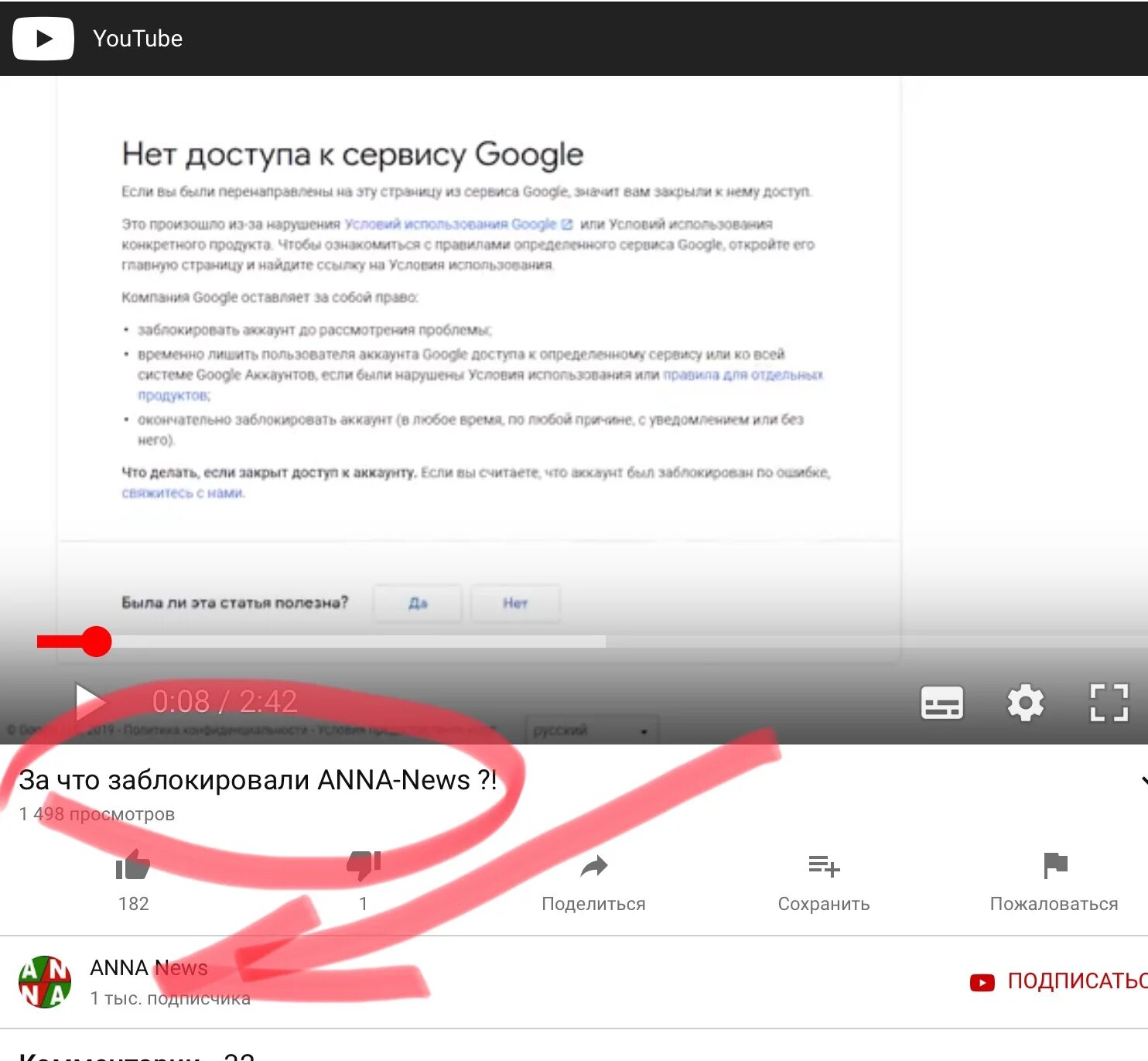This screenshot has width=1148, height=1061.
Task: Click the 1 498 просмотров view count
Action: click(x=97, y=814)
